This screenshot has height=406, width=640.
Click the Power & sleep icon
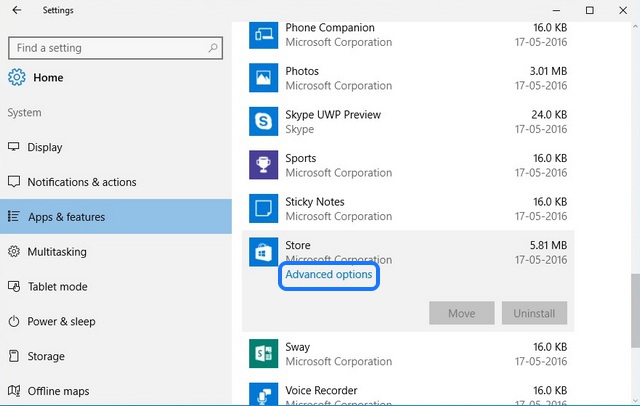tap(14, 321)
